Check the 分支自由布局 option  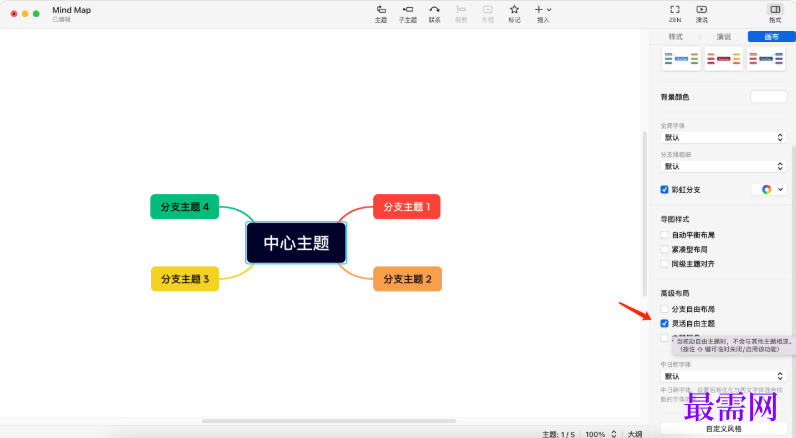tap(664, 310)
